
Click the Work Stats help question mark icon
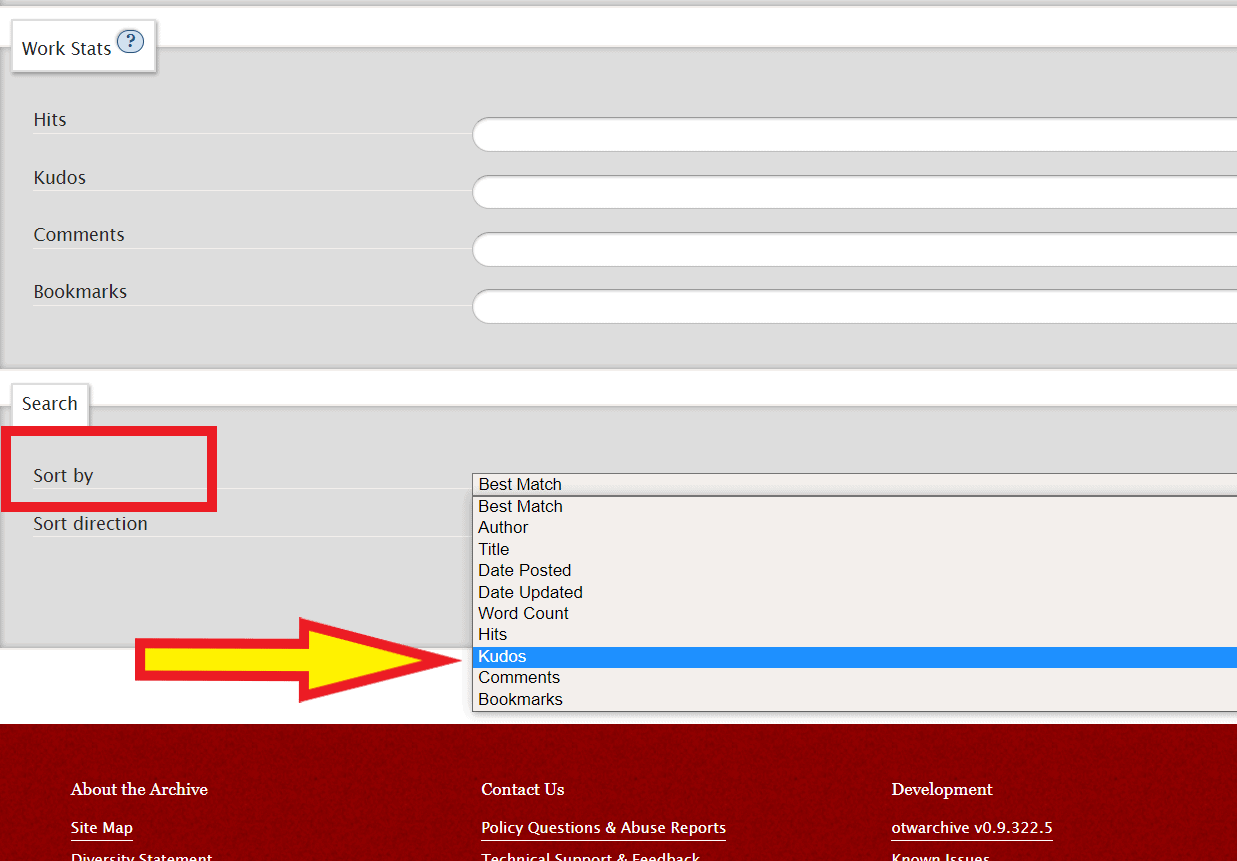pyautogui.click(x=129, y=40)
